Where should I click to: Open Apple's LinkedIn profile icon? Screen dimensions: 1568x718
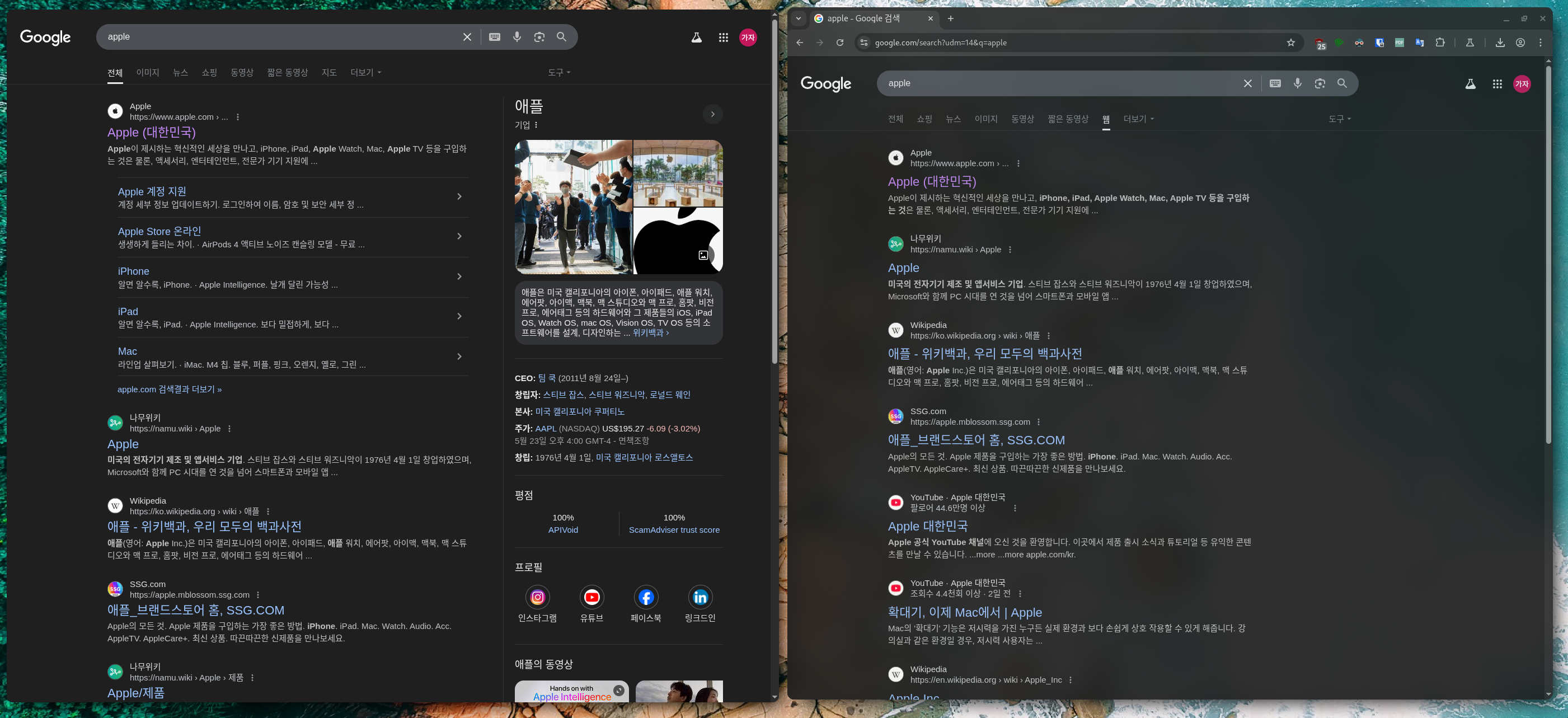(x=700, y=597)
